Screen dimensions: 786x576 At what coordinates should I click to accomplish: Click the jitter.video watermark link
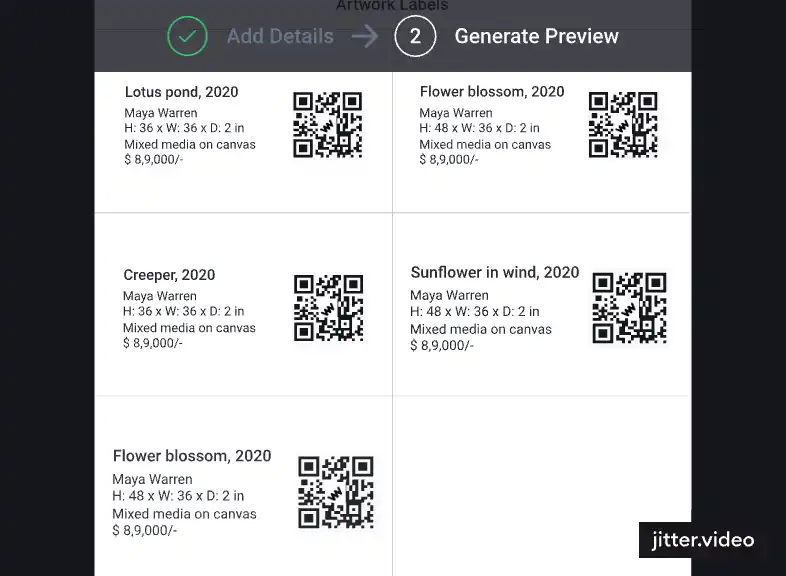(703, 540)
